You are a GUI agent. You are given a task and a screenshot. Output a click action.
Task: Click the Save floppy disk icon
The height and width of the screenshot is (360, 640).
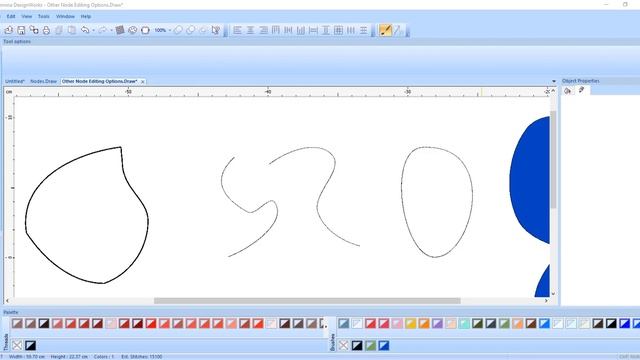pos(21,30)
